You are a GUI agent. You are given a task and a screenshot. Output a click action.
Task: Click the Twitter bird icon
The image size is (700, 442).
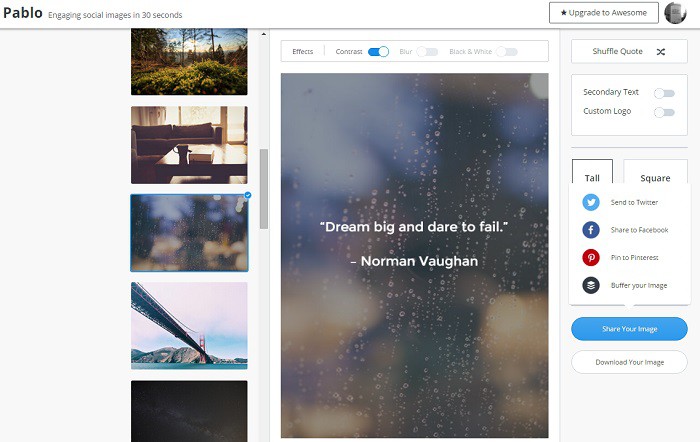click(591, 202)
